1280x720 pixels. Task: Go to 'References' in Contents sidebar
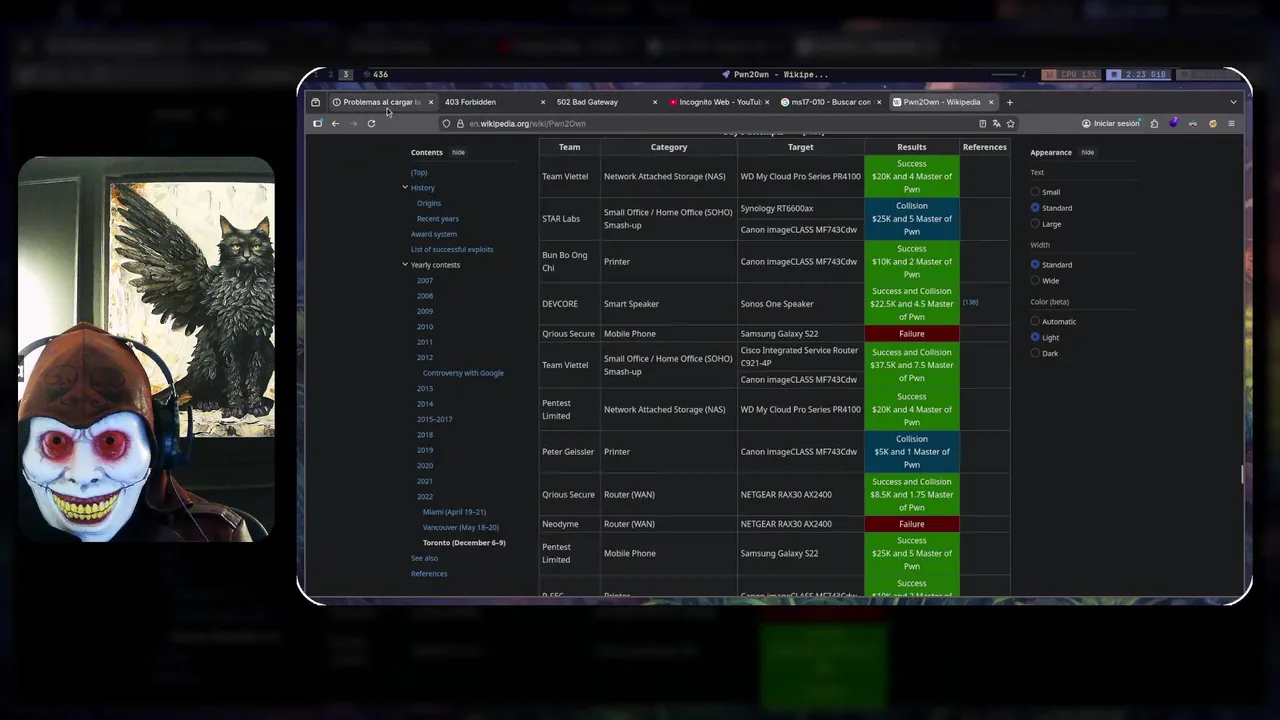429,574
